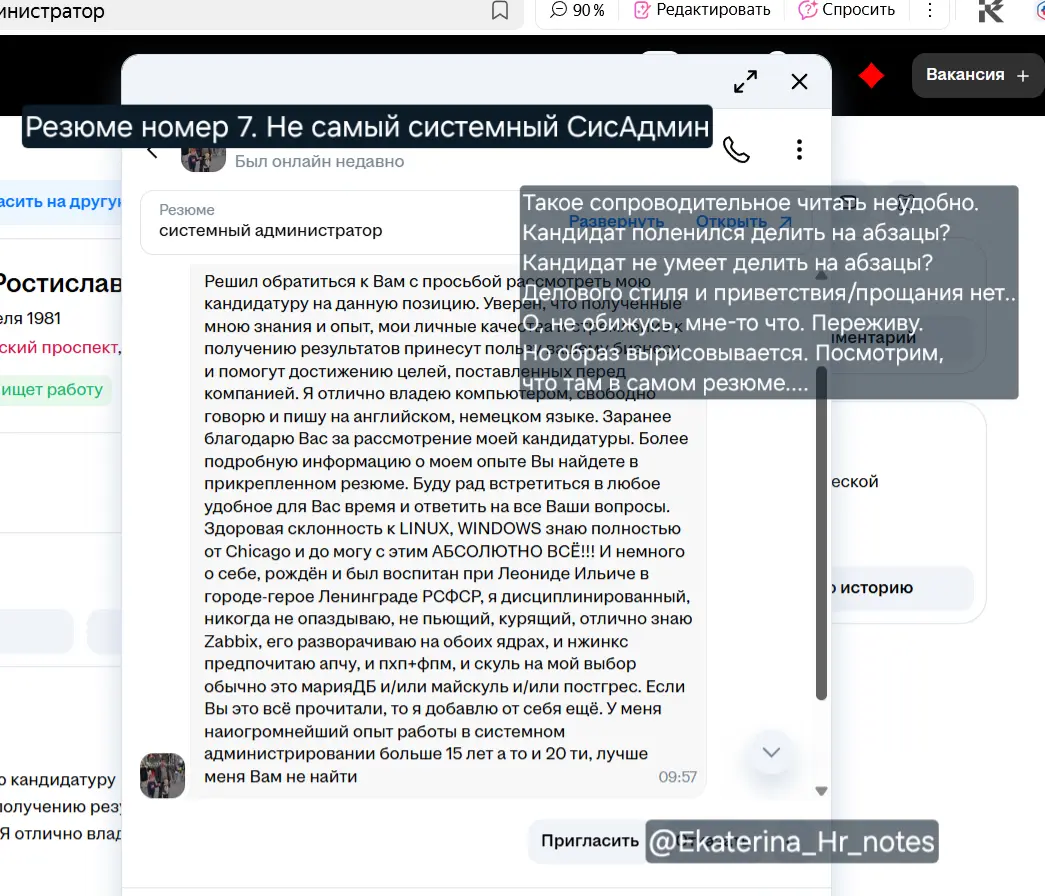Click the chat vertical scrollbar thumb
This screenshot has height=896, width=1045.
click(821, 532)
